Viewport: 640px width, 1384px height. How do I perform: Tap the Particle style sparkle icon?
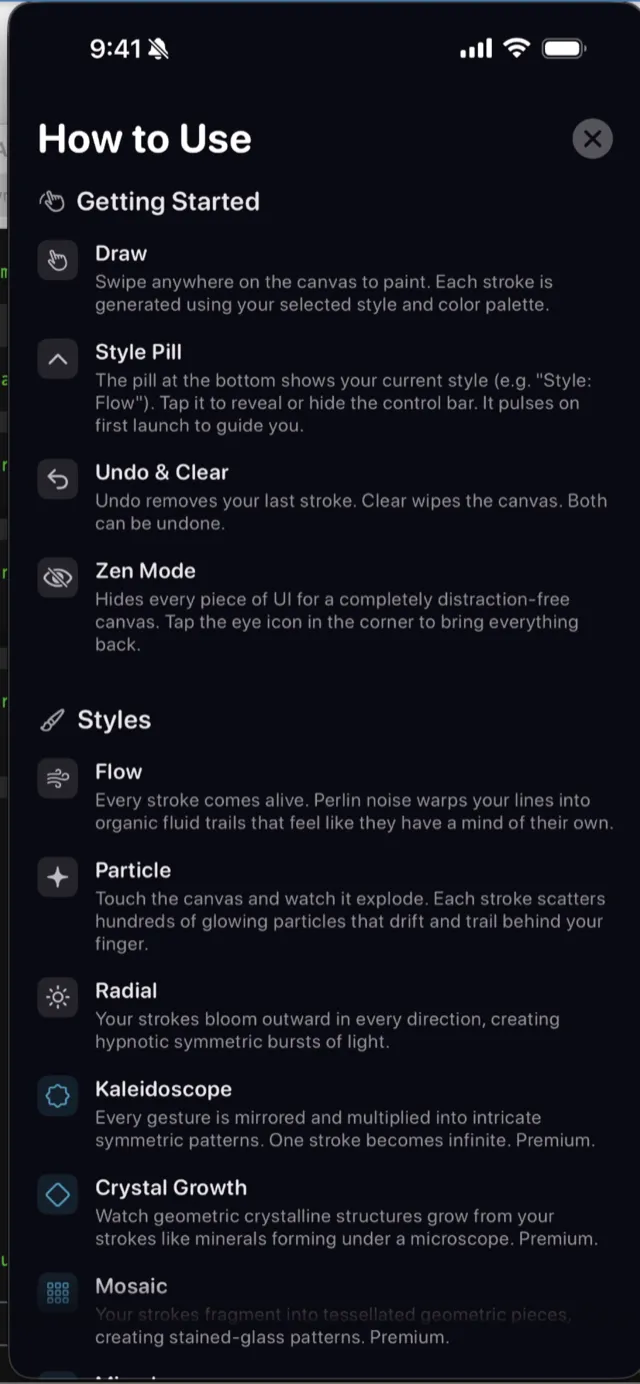[x=57, y=877]
